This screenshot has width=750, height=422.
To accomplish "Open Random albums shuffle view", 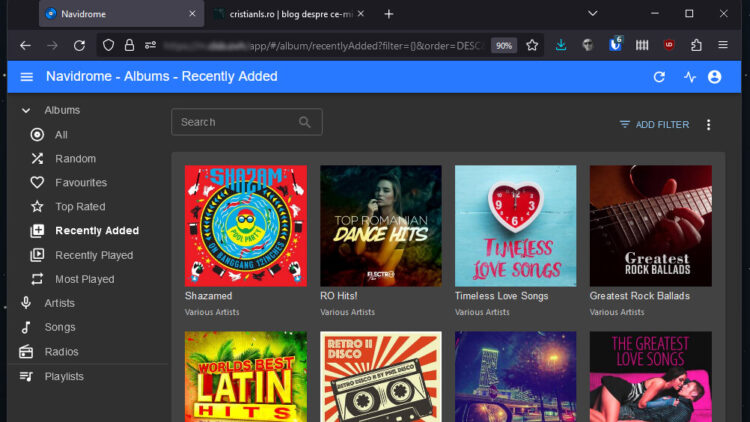I will pos(75,159).
